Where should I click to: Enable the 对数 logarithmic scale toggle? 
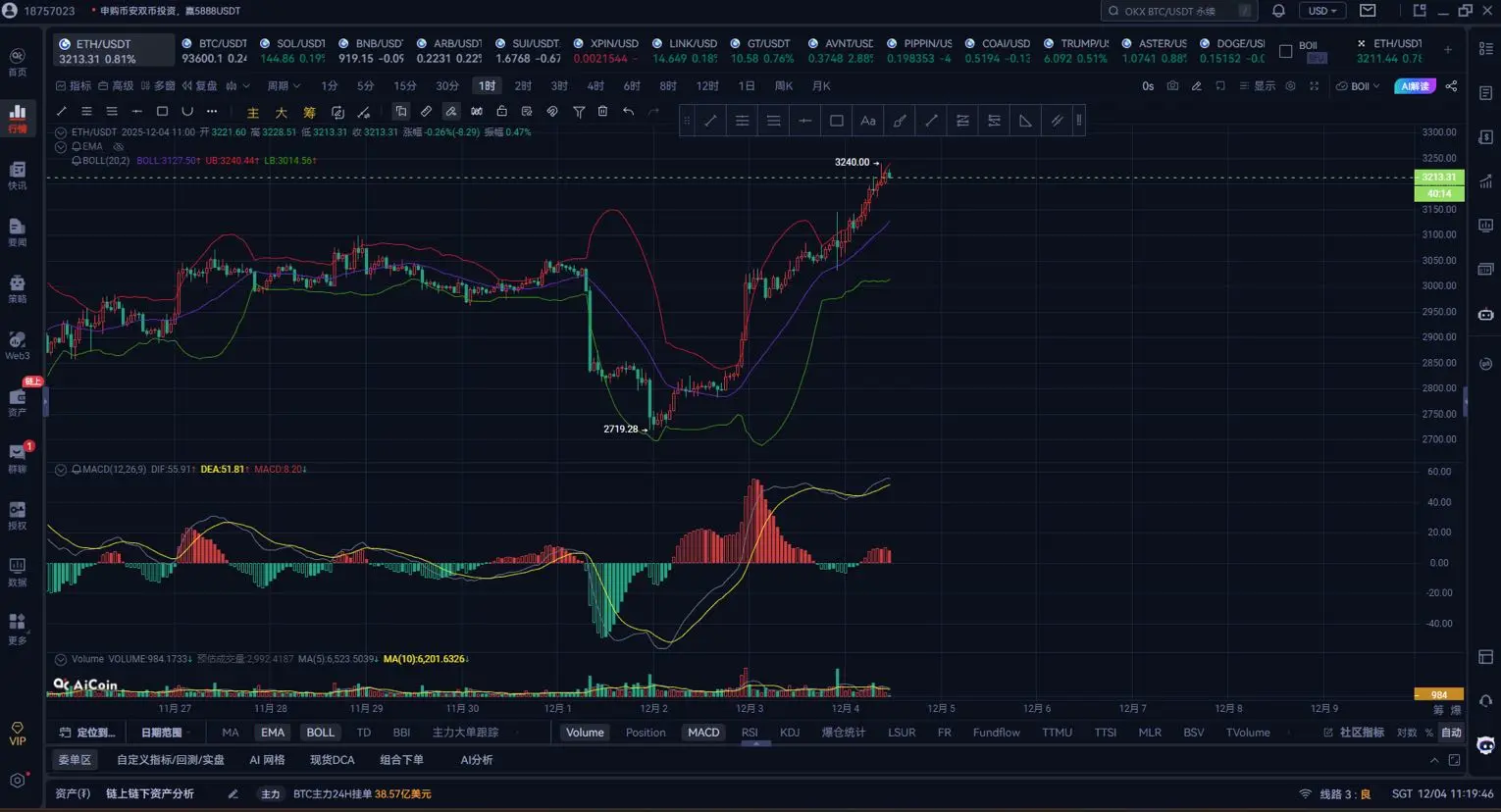coord(1407,733)
